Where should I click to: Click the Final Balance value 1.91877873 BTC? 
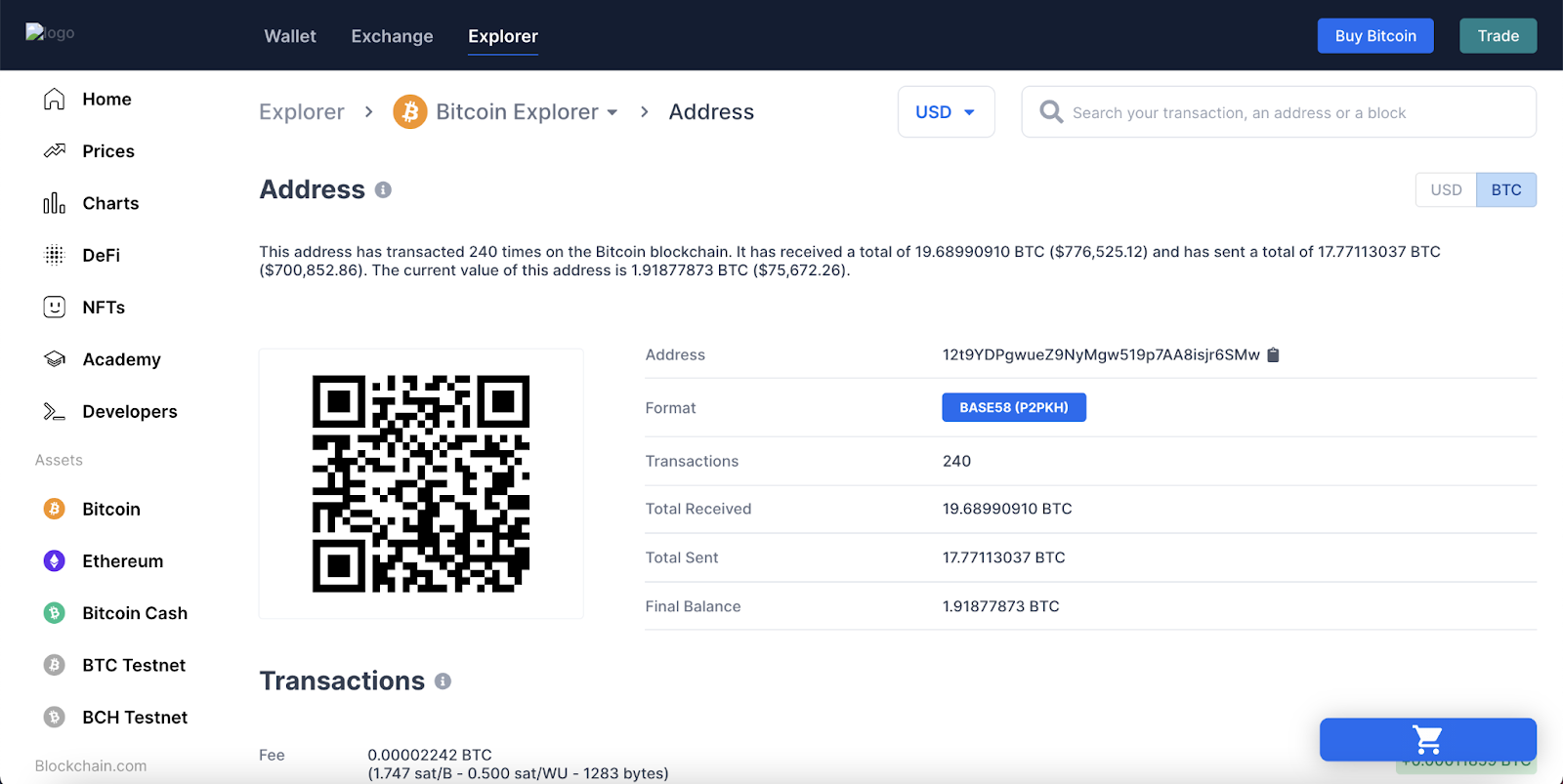[x=1000, y=606]
